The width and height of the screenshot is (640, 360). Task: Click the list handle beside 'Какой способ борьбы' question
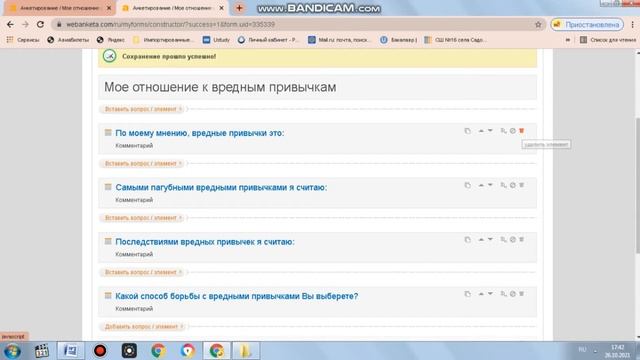(x=108, y=296)
